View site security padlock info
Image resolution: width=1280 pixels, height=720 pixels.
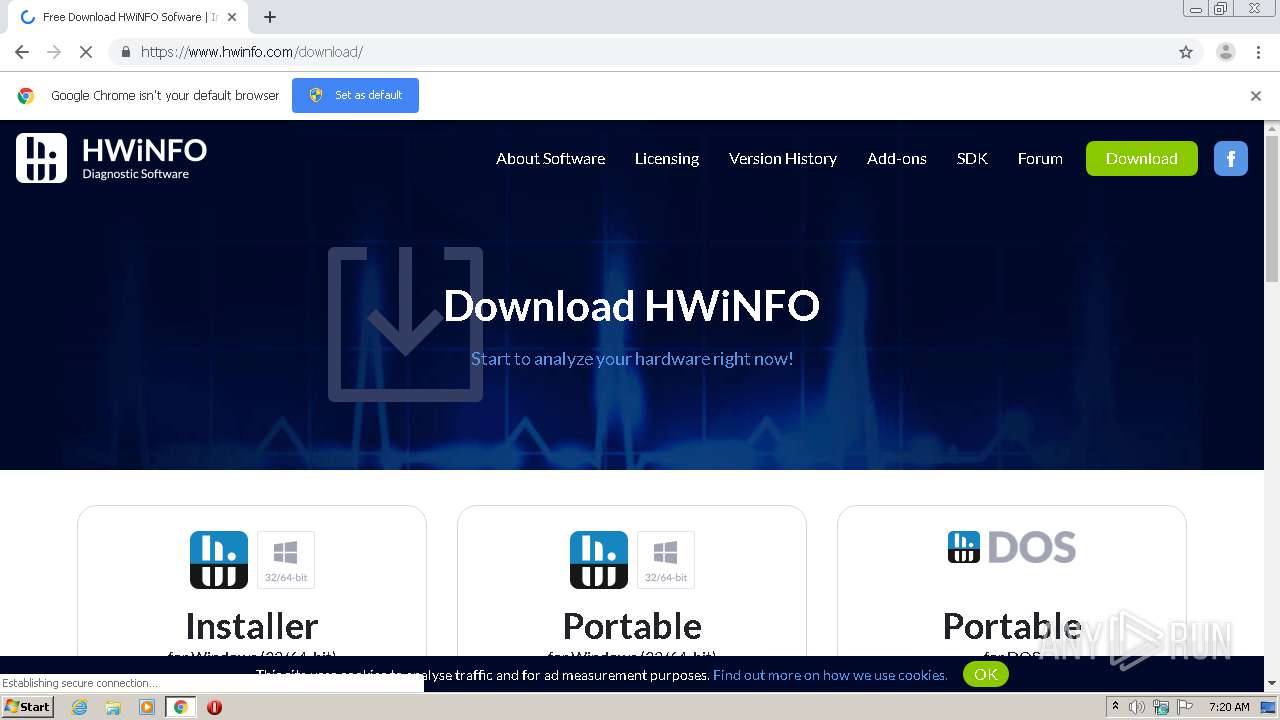[x=125, y=52]
